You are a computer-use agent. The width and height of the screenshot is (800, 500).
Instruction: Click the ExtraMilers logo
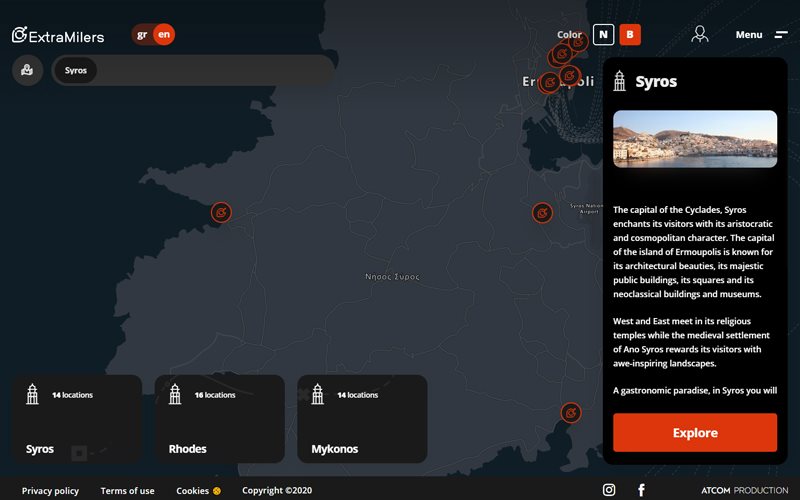point(58,36)
